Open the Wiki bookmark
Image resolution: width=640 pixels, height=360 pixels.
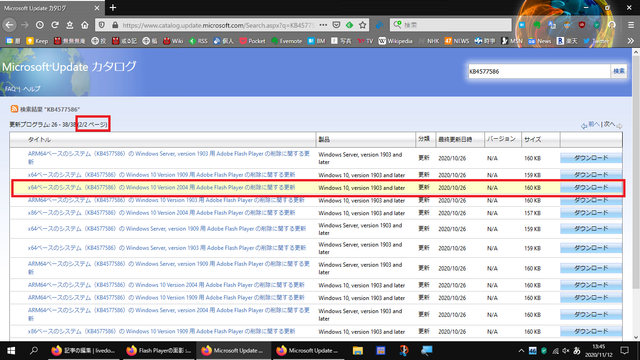(x=173, y=41)
